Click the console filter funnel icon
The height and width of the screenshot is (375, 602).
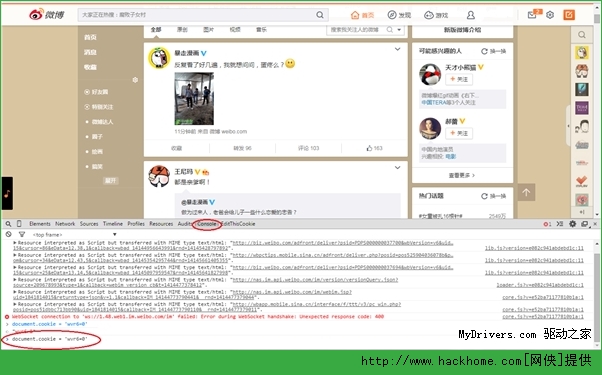pyautogui.click(x=22, y=234)
